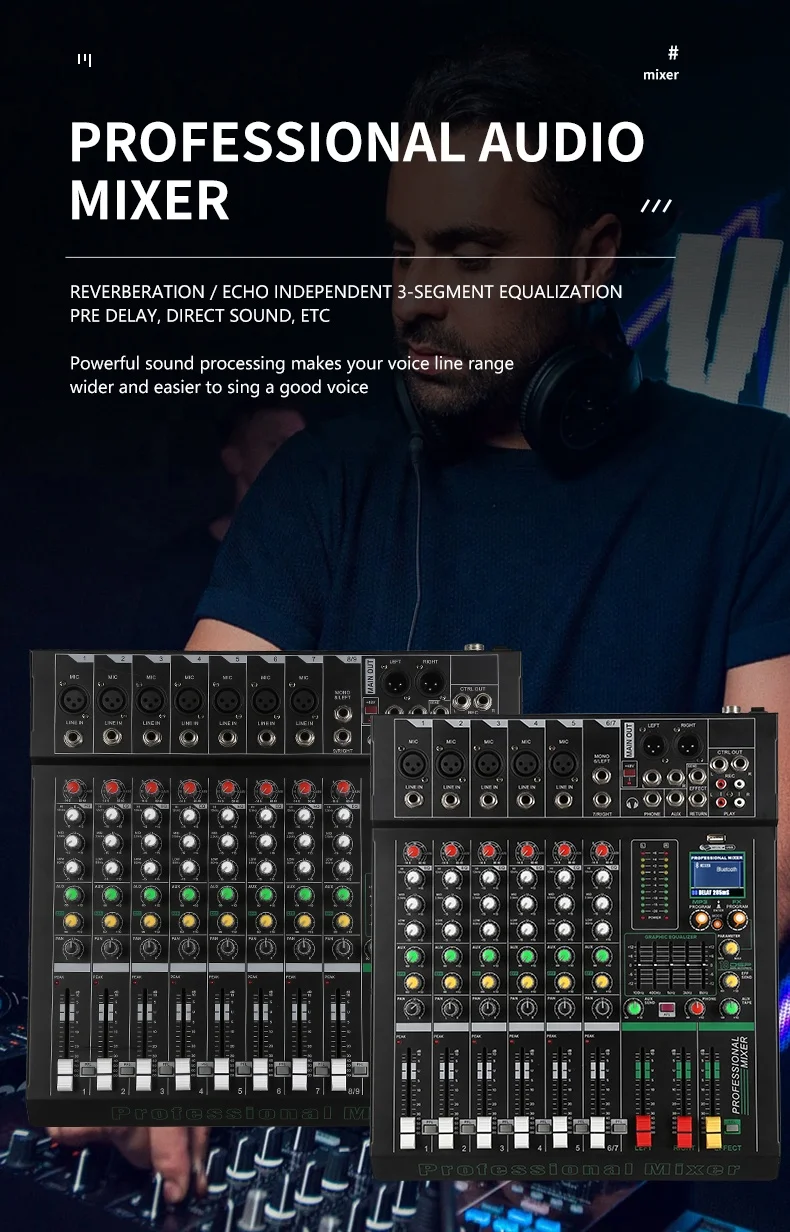The width and height of the screenshot is (790, 1232).
Task: Click the T/RIGHT jack on front mixer channel 6/7
Action: coord(602,800)
